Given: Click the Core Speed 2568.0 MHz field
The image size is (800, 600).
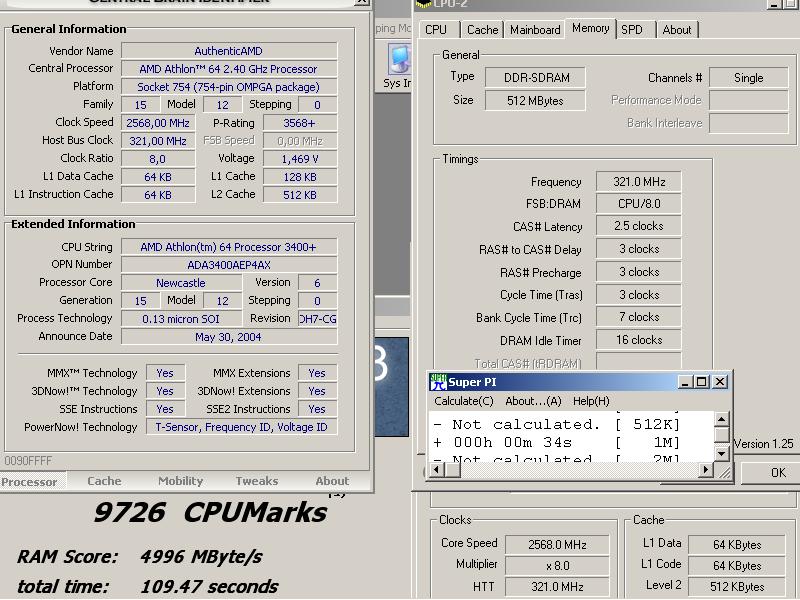Looking at the screenshot, I should (x=557, y=544).
